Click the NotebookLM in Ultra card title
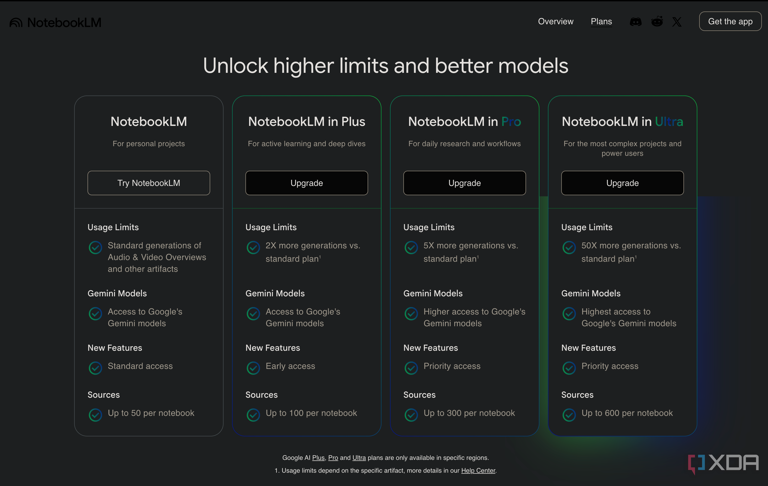Image resolution: width=768 pixels, height=486 pixels. pos(623,122)
